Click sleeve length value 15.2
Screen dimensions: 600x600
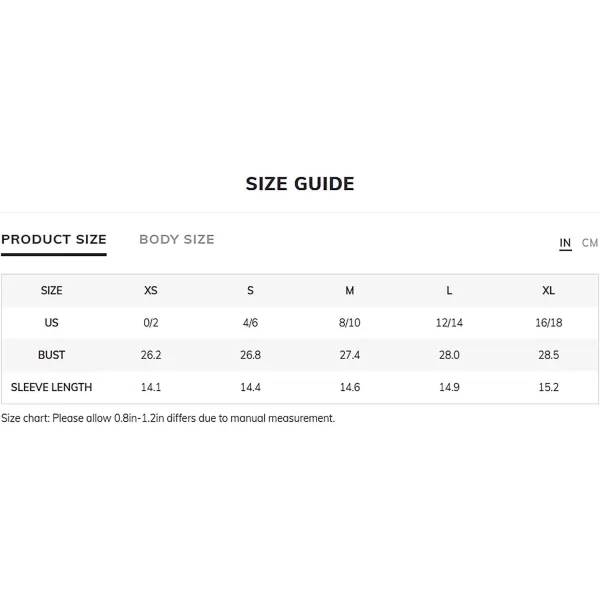point(549,387)
